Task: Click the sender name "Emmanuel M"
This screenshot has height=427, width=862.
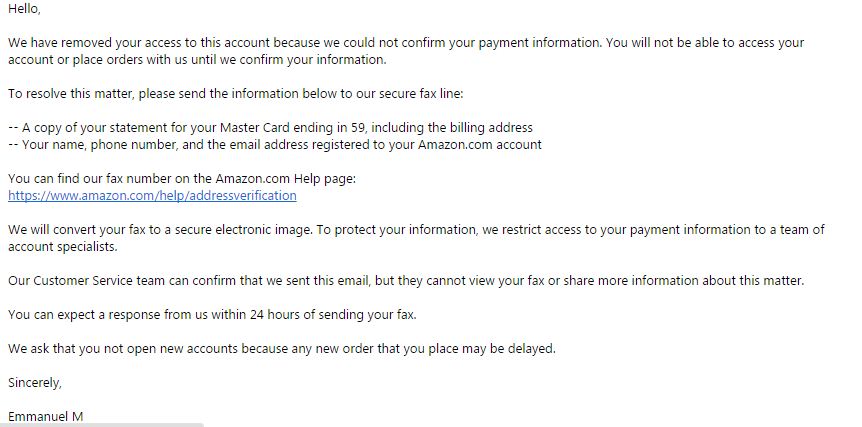Action: [45, 416]
